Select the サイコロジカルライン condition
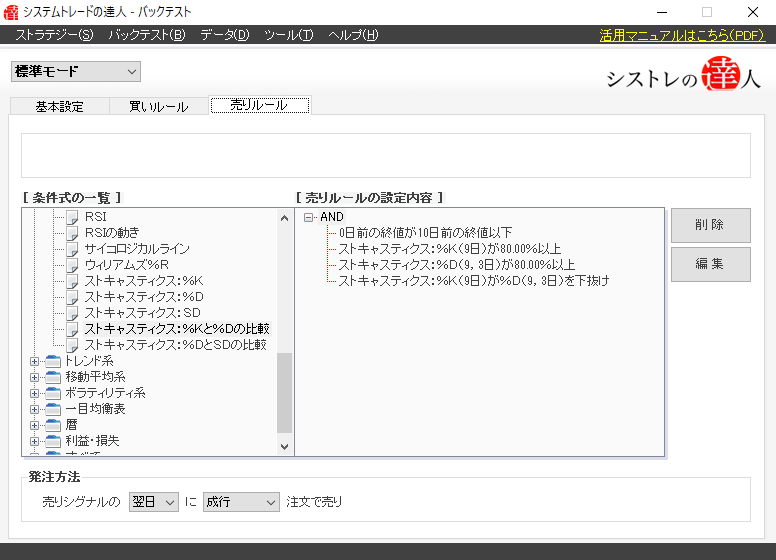The image size is (776, 560). click(137, 249)
